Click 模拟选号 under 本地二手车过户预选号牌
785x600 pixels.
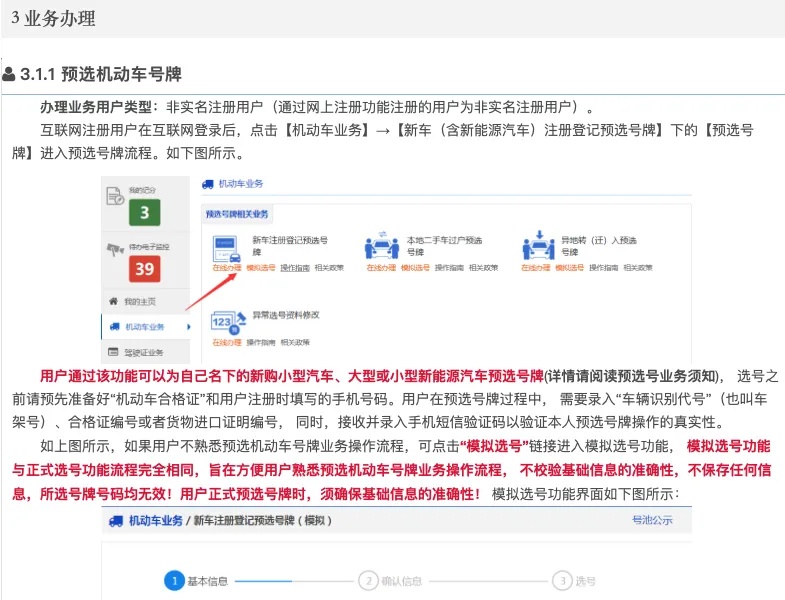tap(415, 268)
